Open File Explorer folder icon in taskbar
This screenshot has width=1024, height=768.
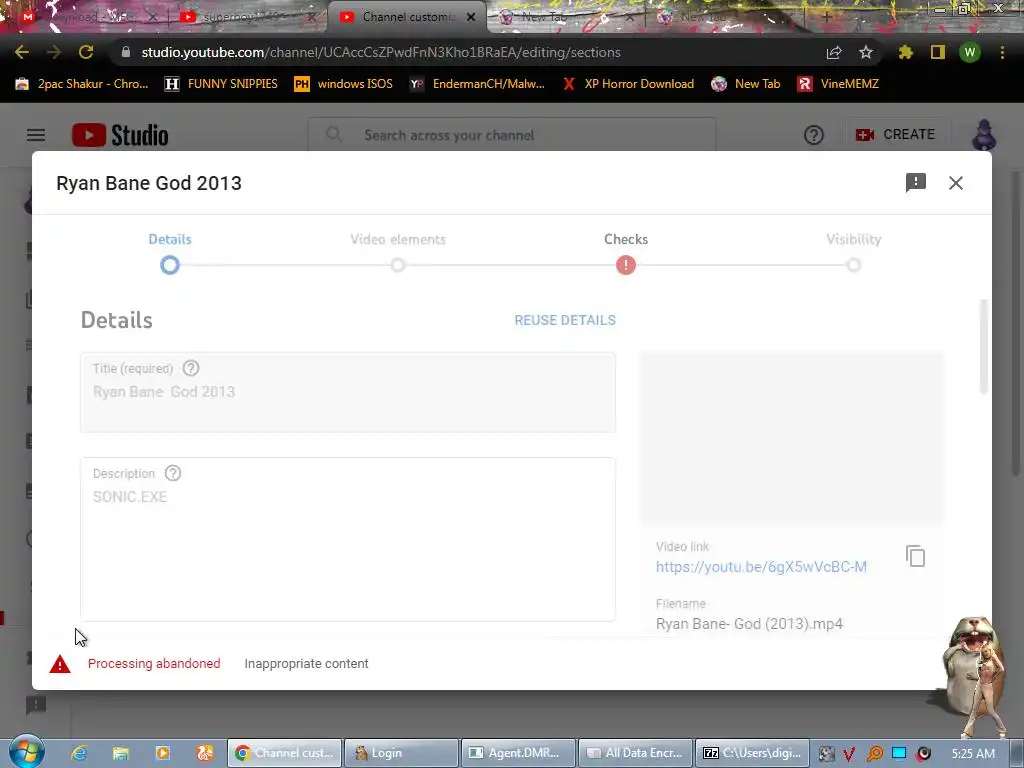(121, 753)
